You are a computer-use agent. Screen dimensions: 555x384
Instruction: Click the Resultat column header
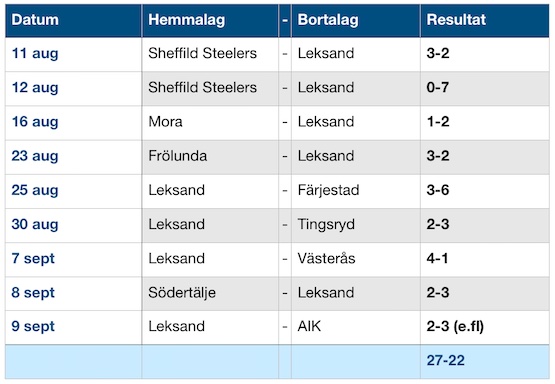(456, 20)
